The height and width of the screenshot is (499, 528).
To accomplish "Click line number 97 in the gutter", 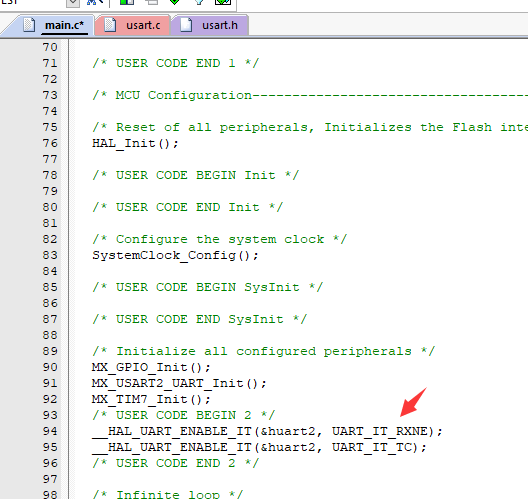I will [x=50, y=479].
